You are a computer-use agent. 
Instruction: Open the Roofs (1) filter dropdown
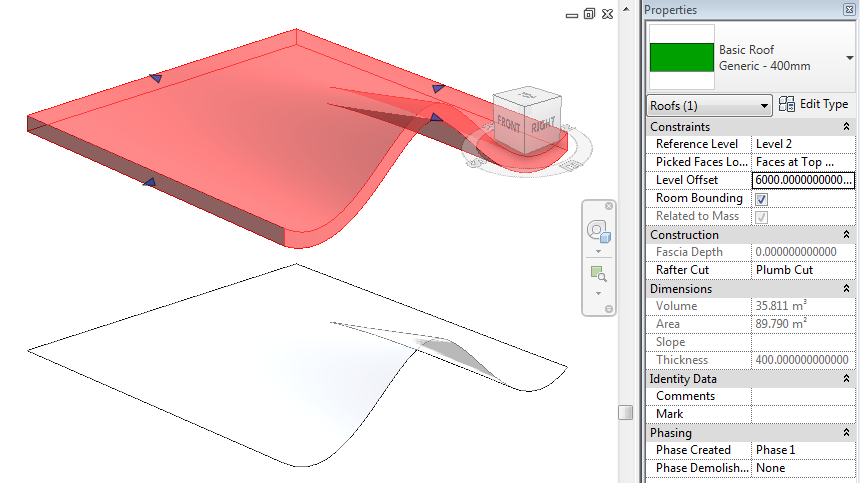709,105
